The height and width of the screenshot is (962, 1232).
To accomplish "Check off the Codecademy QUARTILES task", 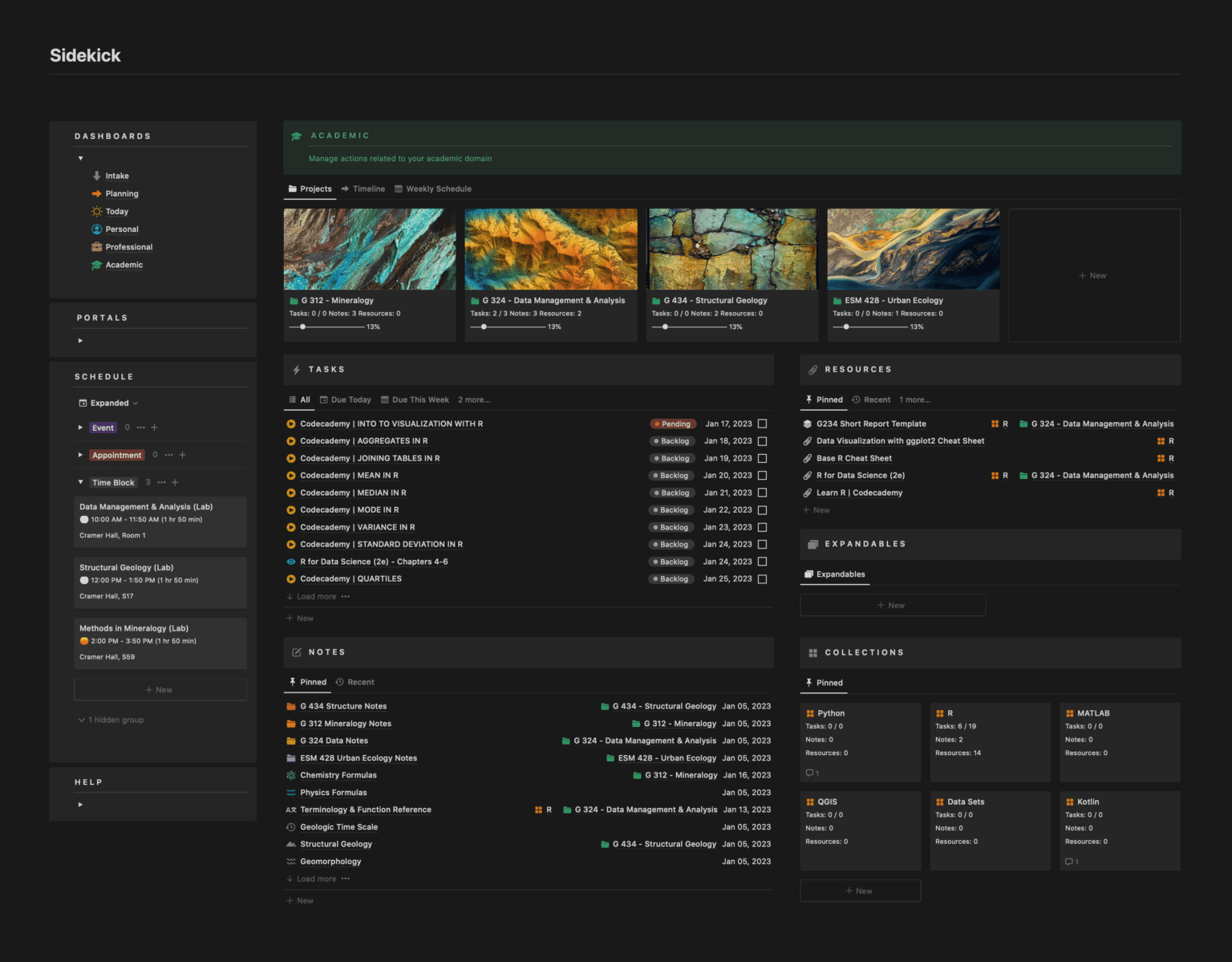I will pyautogui.click(x=762, y=578).
